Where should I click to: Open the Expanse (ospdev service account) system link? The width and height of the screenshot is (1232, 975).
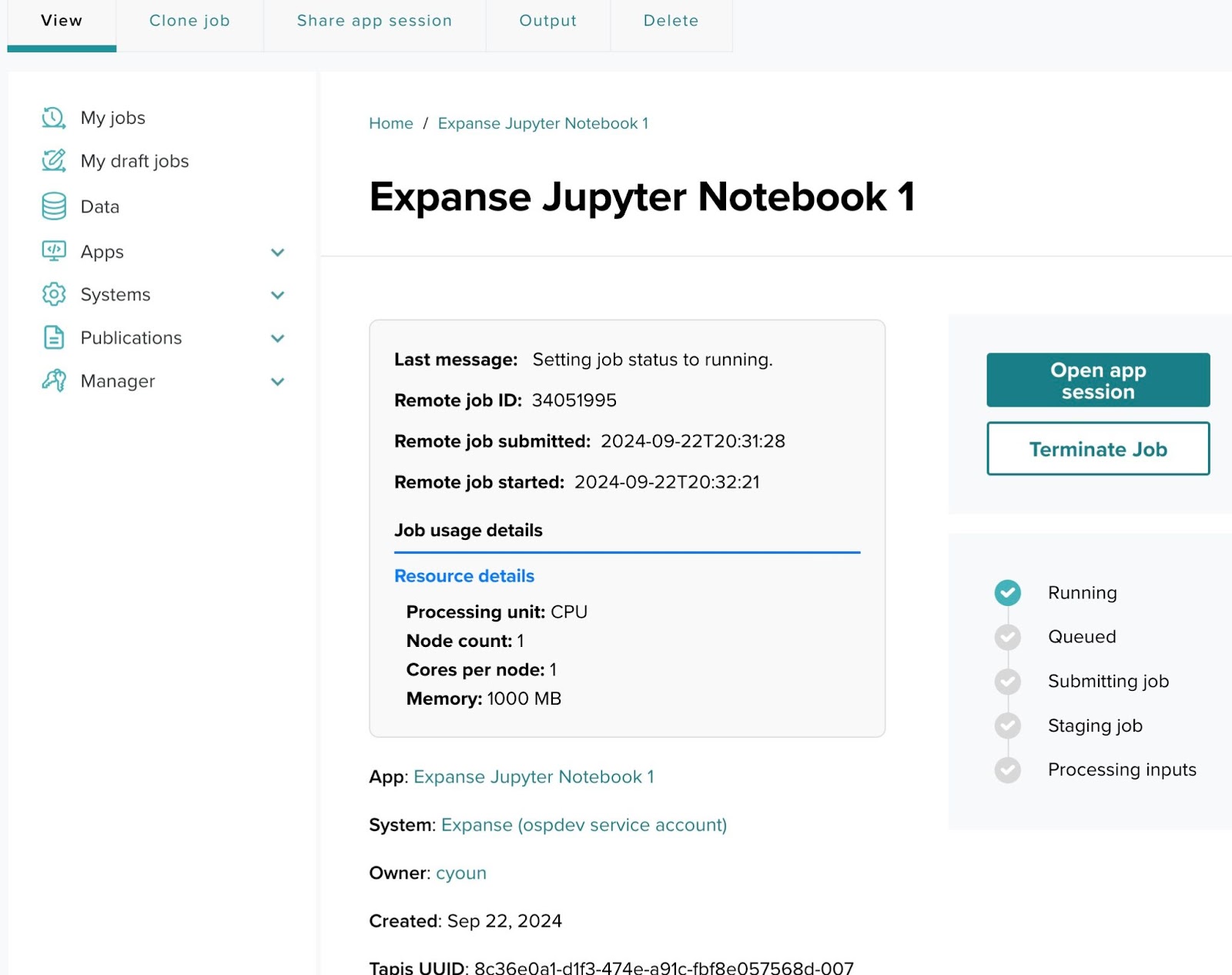(x=584, y=825)
